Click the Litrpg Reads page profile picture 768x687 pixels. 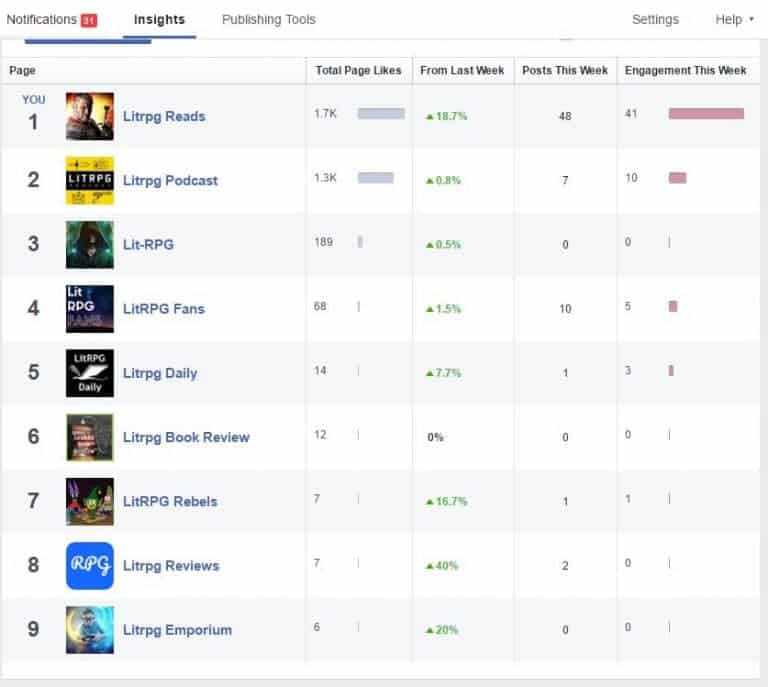pyautogui.click(x=89, y=116)
